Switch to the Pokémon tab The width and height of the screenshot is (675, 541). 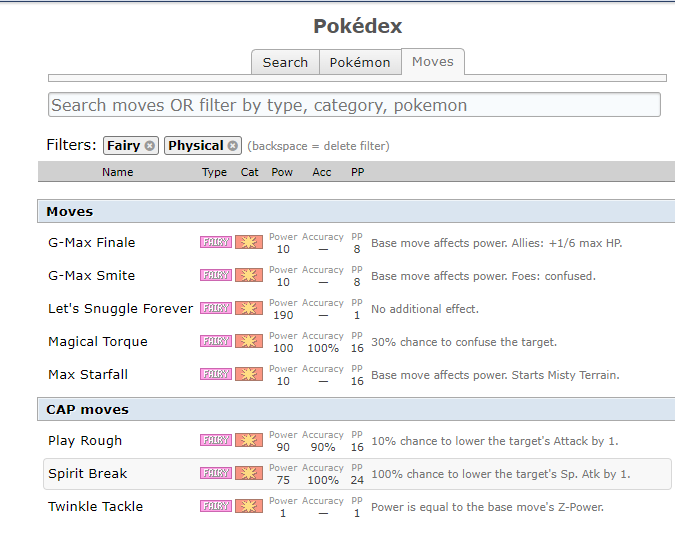360,62
